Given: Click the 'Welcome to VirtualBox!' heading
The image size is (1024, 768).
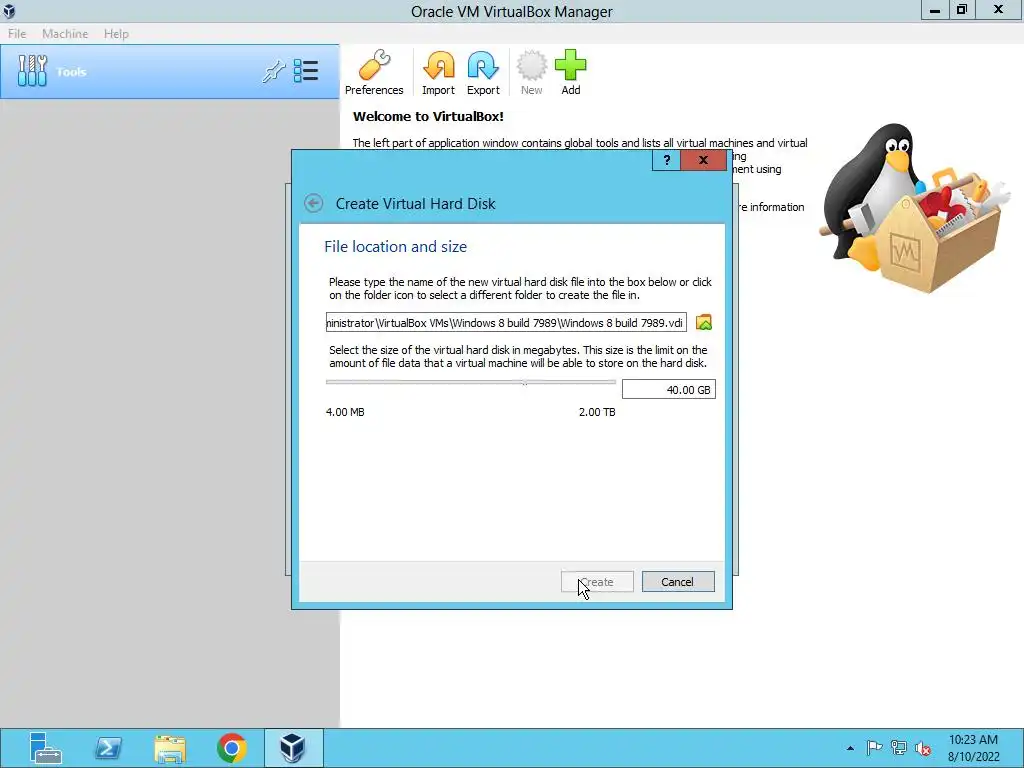Looking at the screenshot, I should click(x=428, y=117).
